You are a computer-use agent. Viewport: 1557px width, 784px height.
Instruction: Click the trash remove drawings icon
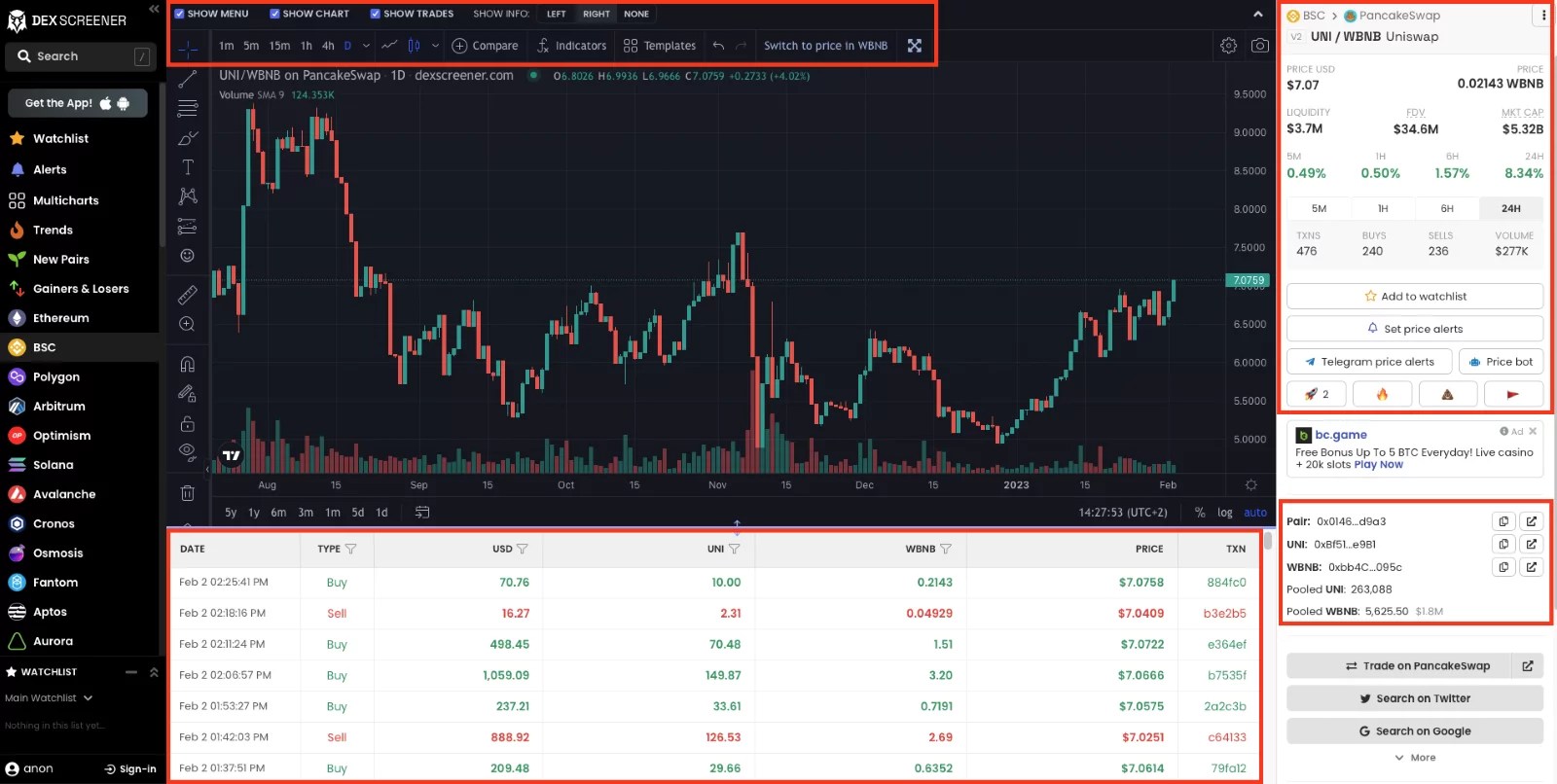coord(188,493)
